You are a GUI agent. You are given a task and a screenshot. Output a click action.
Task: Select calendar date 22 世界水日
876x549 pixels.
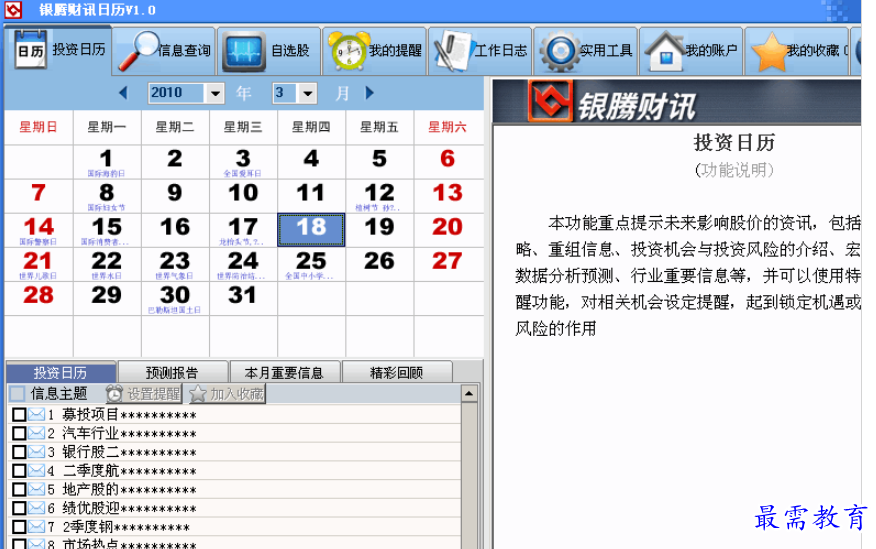106,264
